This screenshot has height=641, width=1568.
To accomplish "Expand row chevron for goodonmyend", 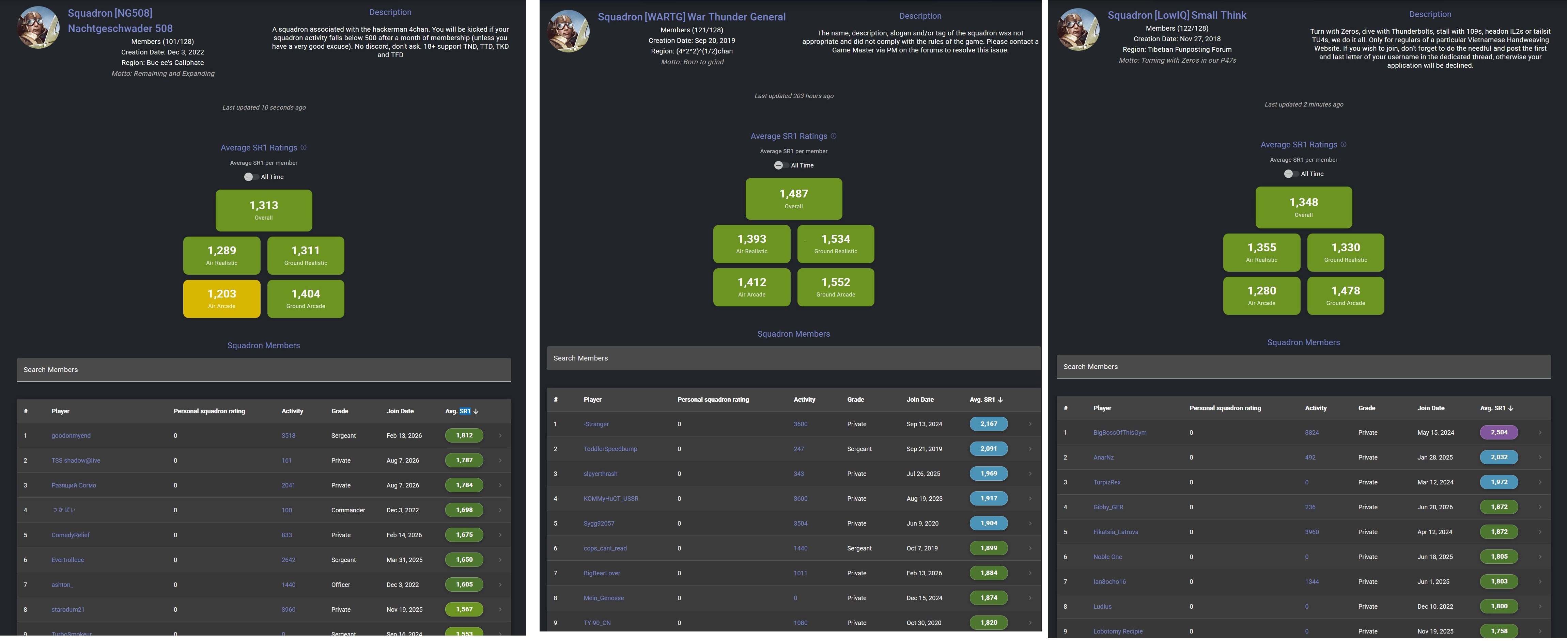I will click(500, 435).
